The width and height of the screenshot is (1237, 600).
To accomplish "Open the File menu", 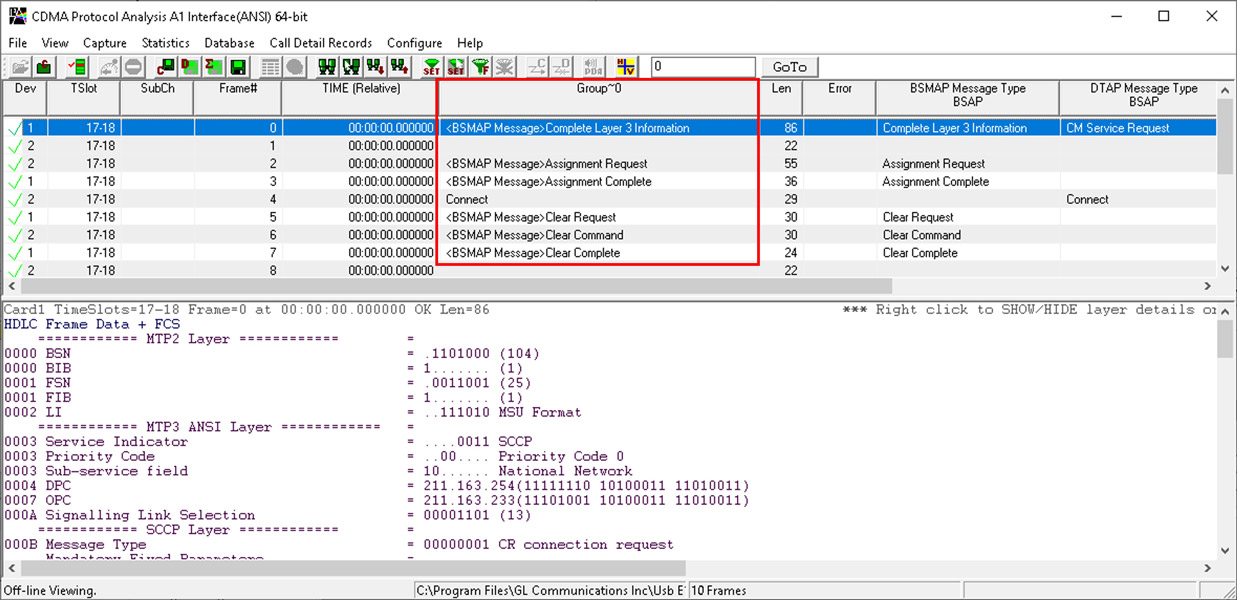I will coord(18,43).
